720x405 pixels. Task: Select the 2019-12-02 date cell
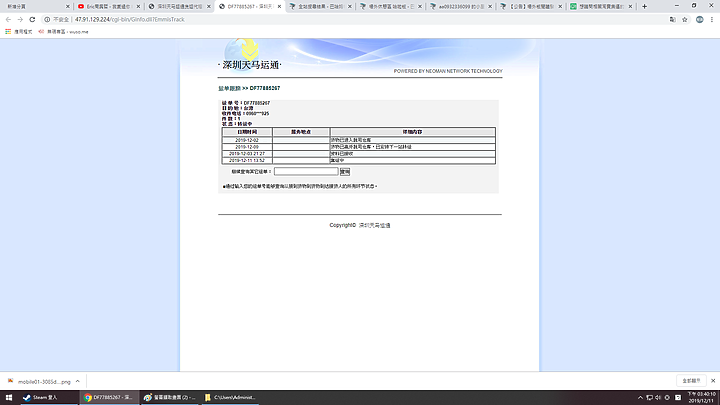point(247,140)
